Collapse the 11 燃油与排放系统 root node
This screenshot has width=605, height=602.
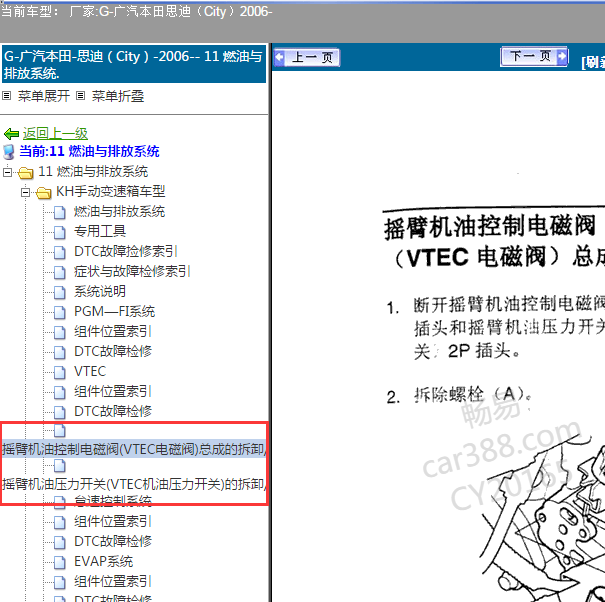coord(7,172)
